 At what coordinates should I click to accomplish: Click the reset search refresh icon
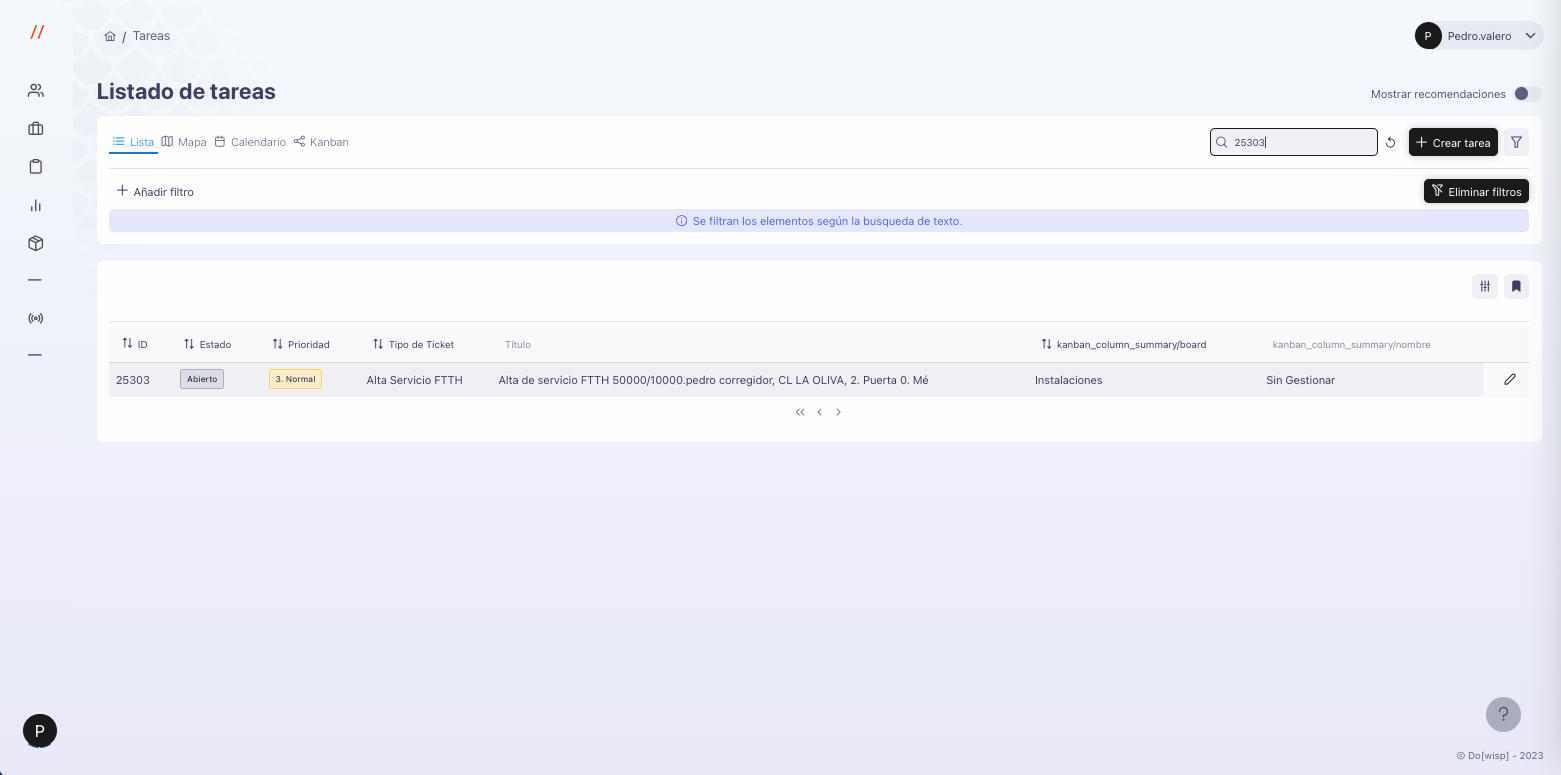tap(1390, 143)
